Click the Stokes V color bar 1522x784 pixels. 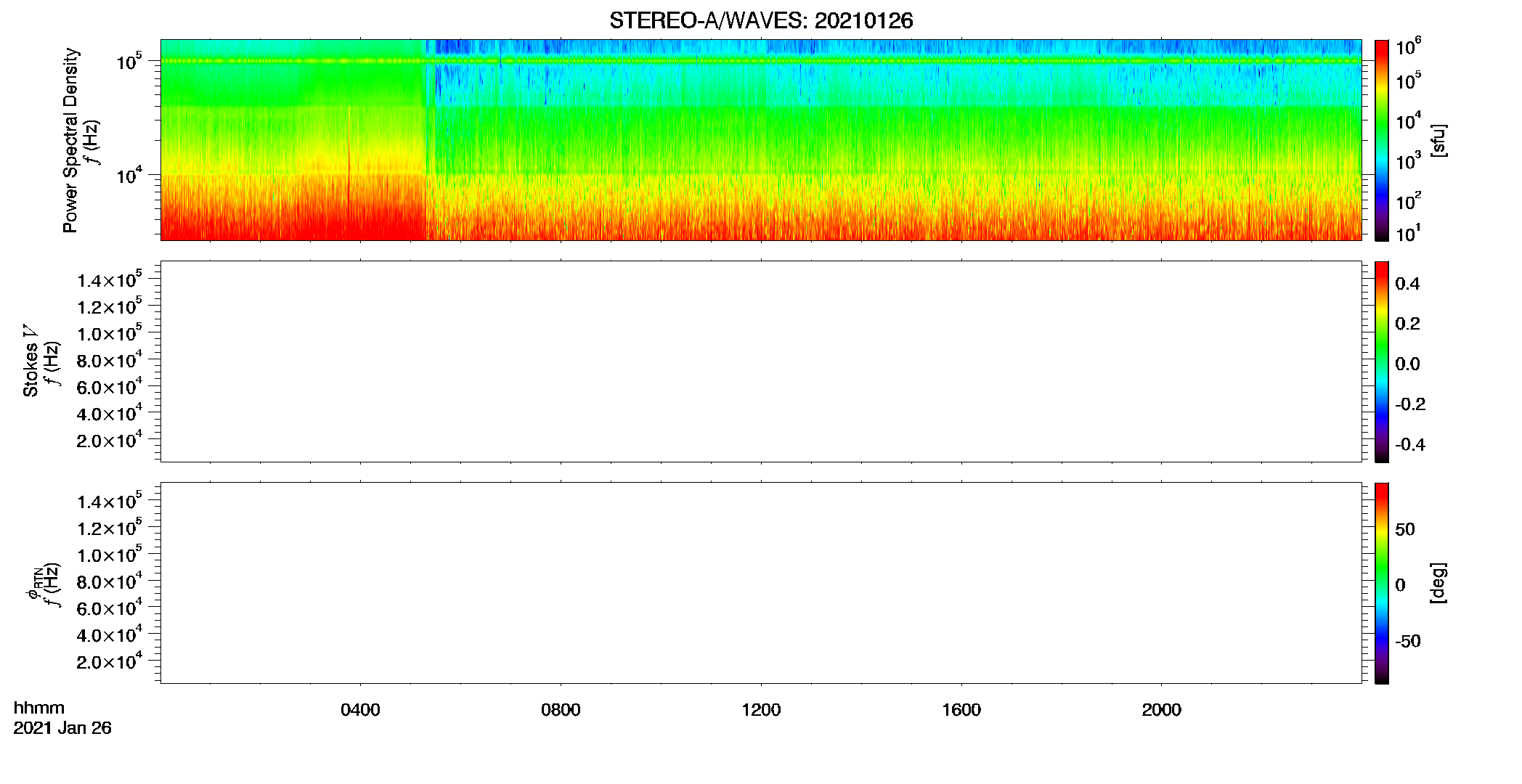coord(1381,362)
